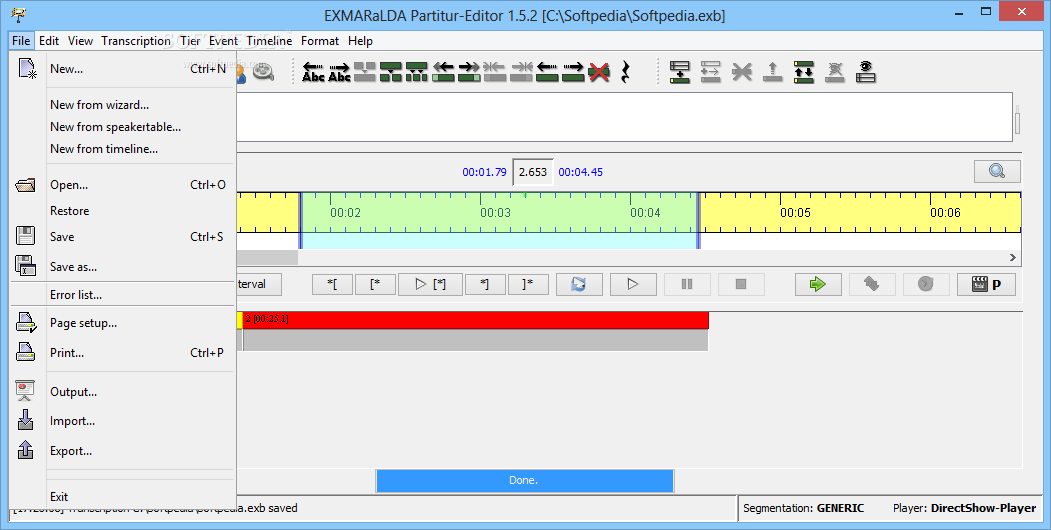The width and height of the screenshot is (1051, 530).
Task: Click the greyed-out shrink event left icon
Action: pos(495,72)
